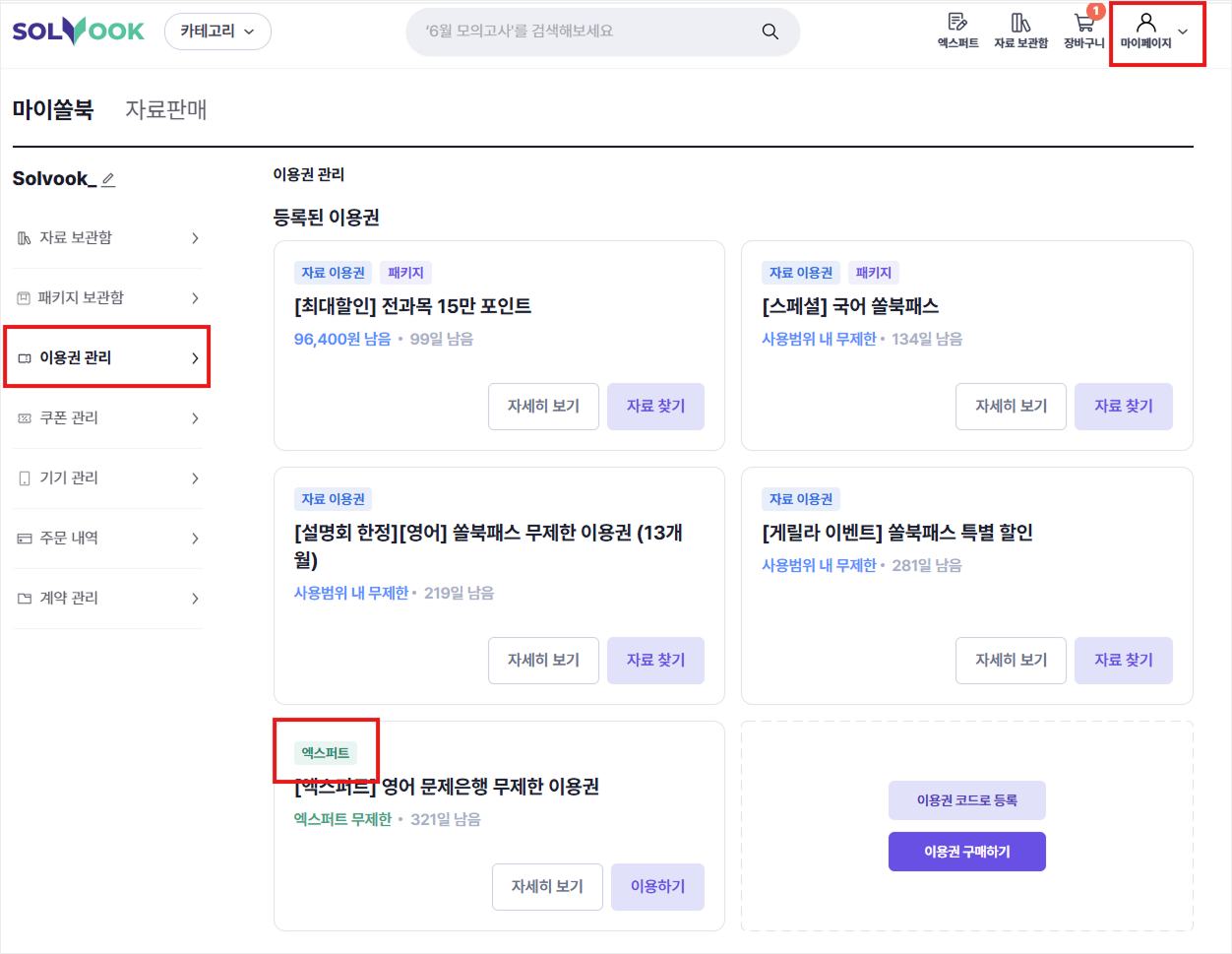Click 자세히 보기 for 전과목 15만 포인트
The width and height of the screenshot is (1232, 954).
point(543,407)
